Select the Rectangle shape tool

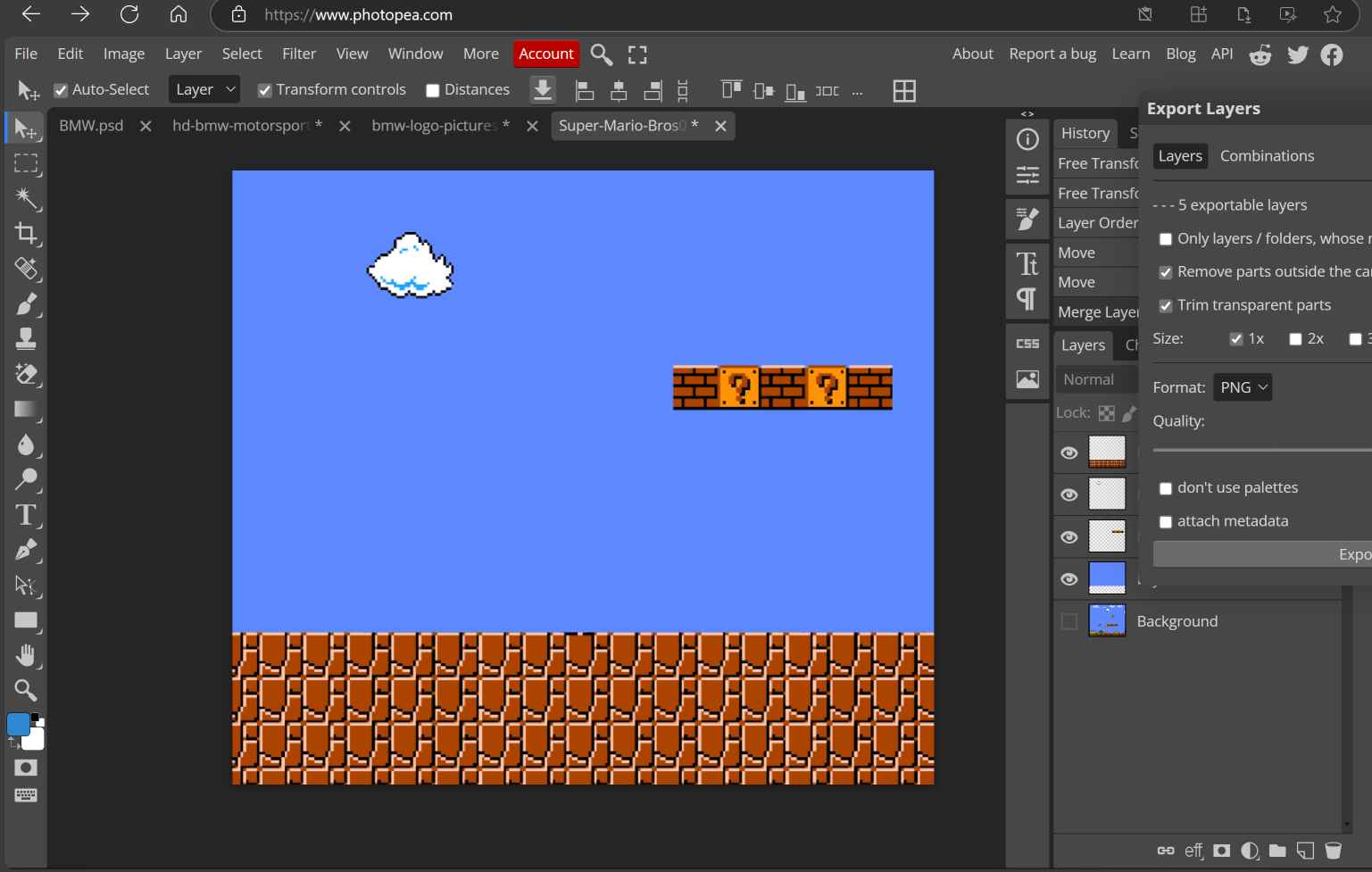26,620
